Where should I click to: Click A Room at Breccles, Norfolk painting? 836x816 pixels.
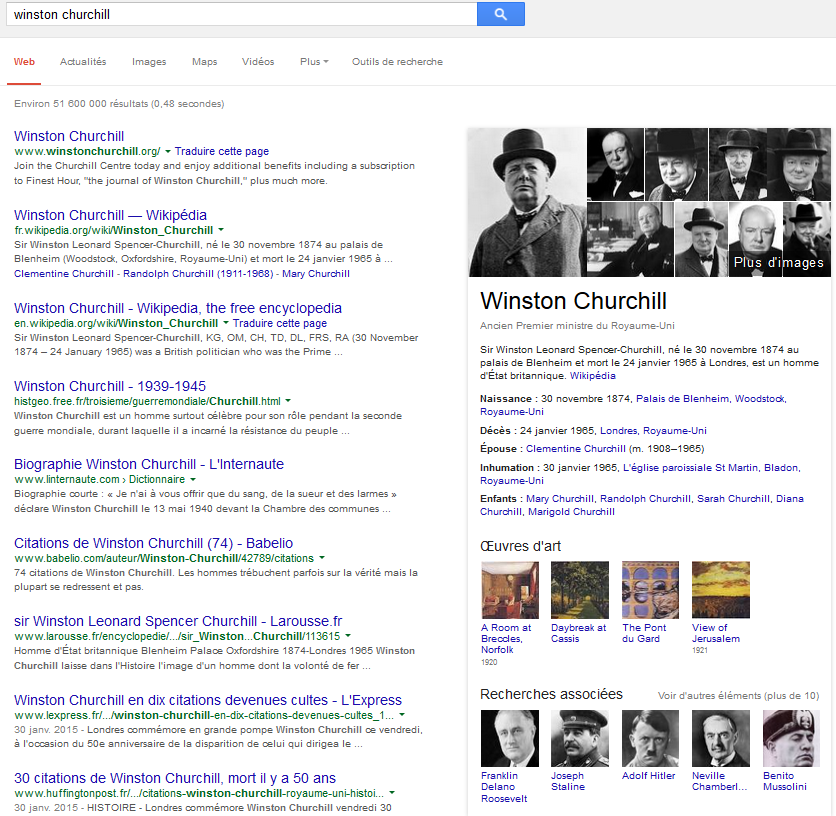click(510, 589)
